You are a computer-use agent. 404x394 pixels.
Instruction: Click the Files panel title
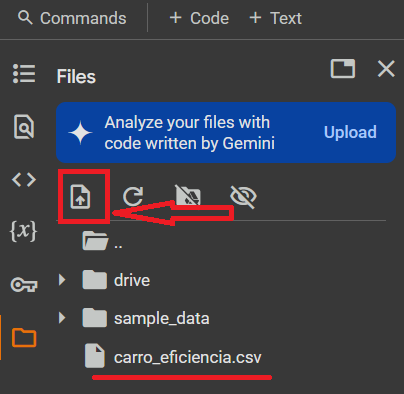tap(76, 77)
